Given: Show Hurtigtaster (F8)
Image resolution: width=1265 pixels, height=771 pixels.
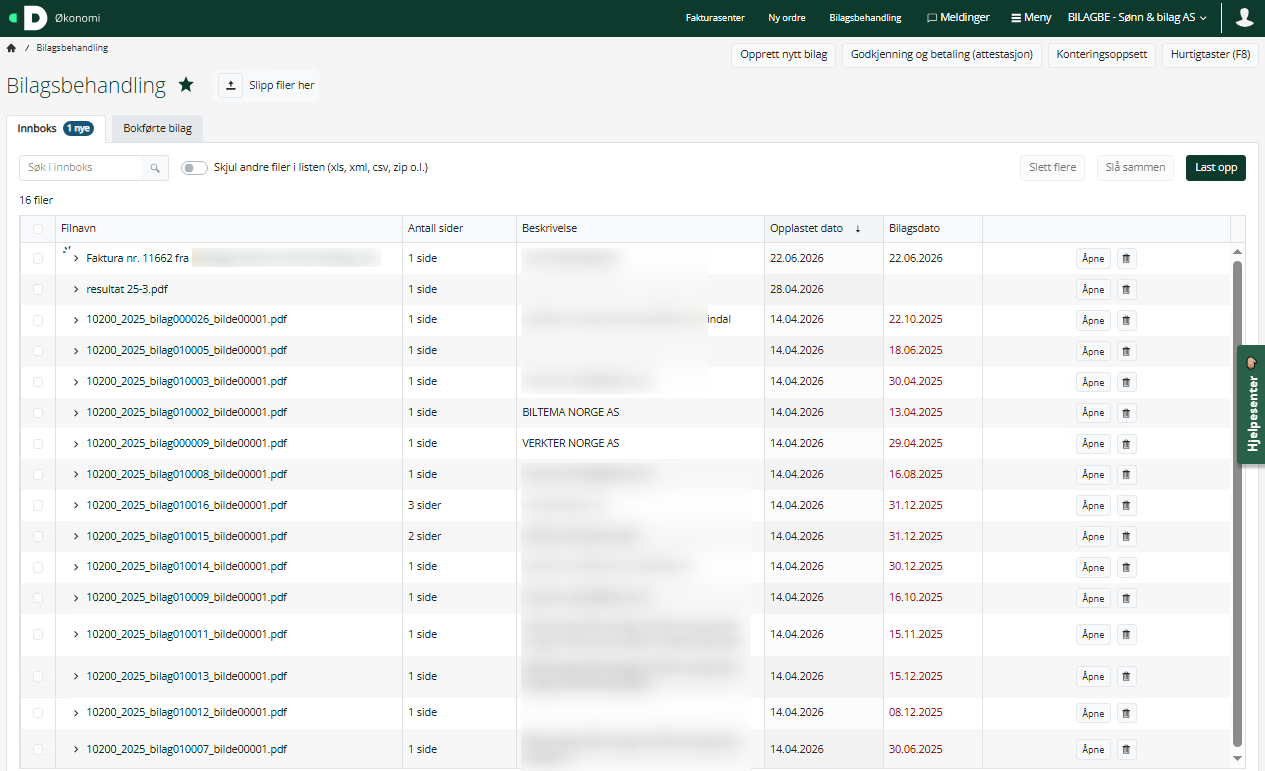Looking at the screenshot, I should pyautogui.click(x=1210, y=55).
